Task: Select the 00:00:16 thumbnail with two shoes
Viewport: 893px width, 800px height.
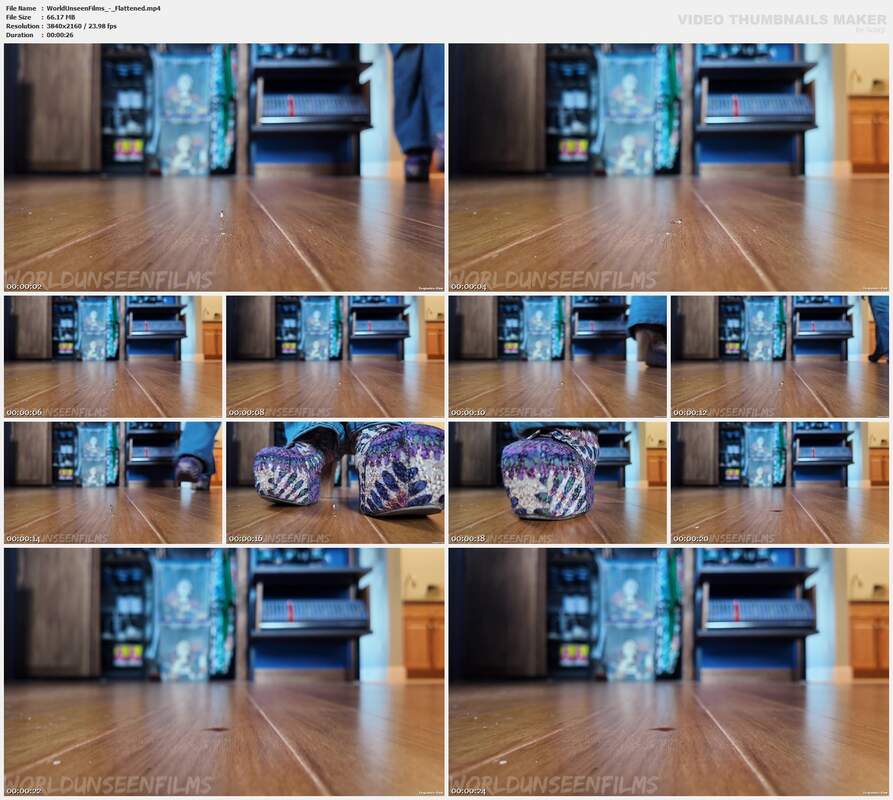Action: click(335, 483)
